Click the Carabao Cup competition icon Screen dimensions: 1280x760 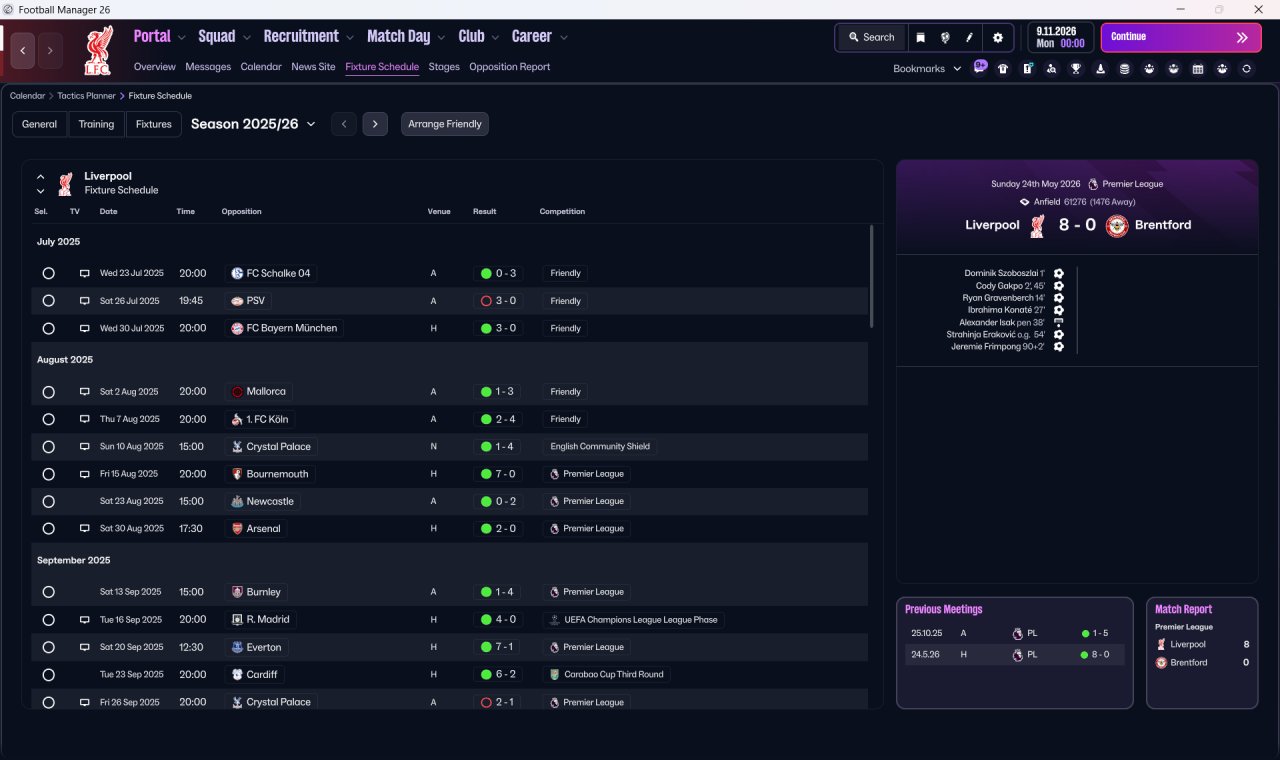[555, 675]
